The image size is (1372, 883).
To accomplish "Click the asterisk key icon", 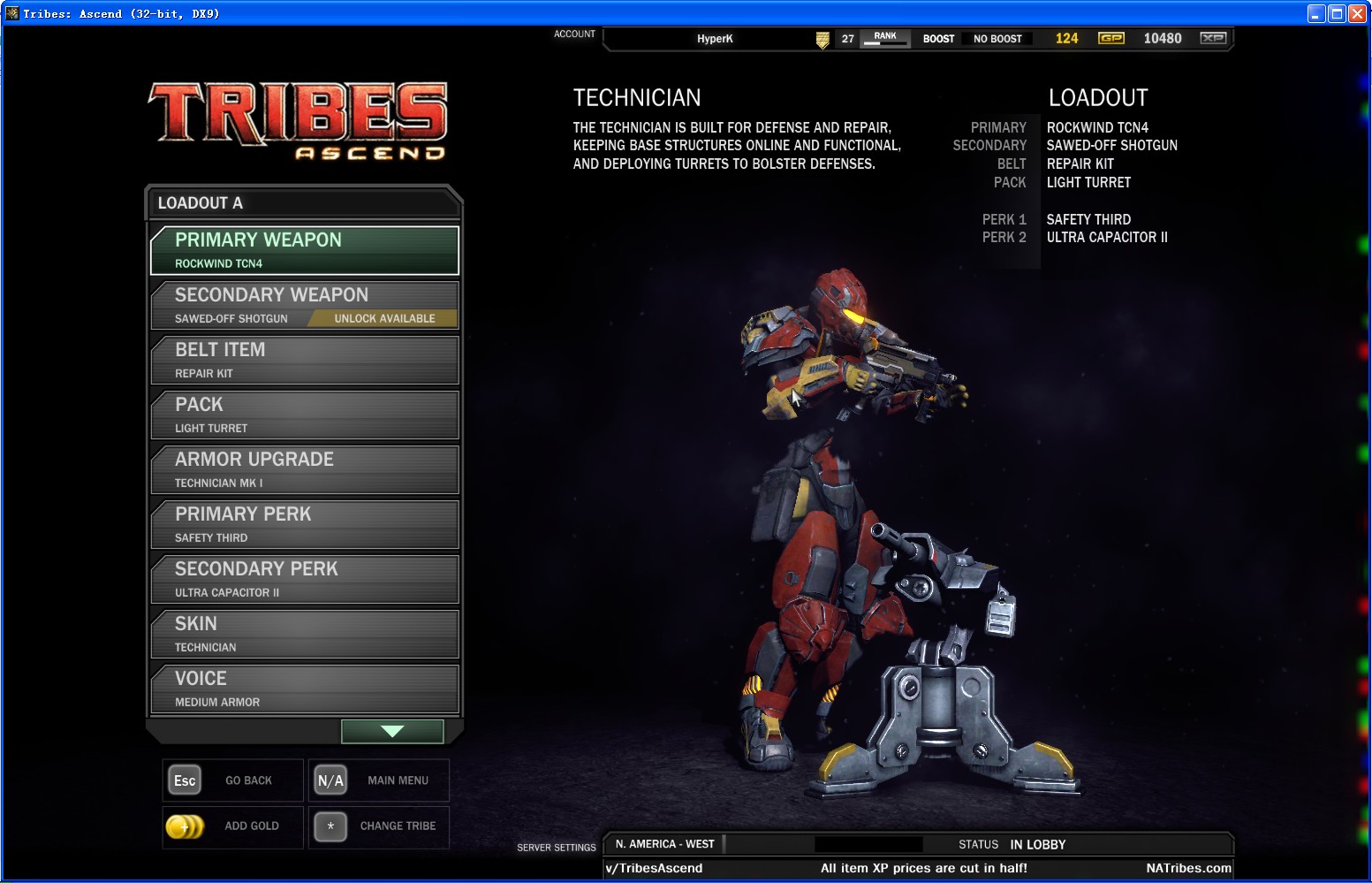I will [330, 826].
